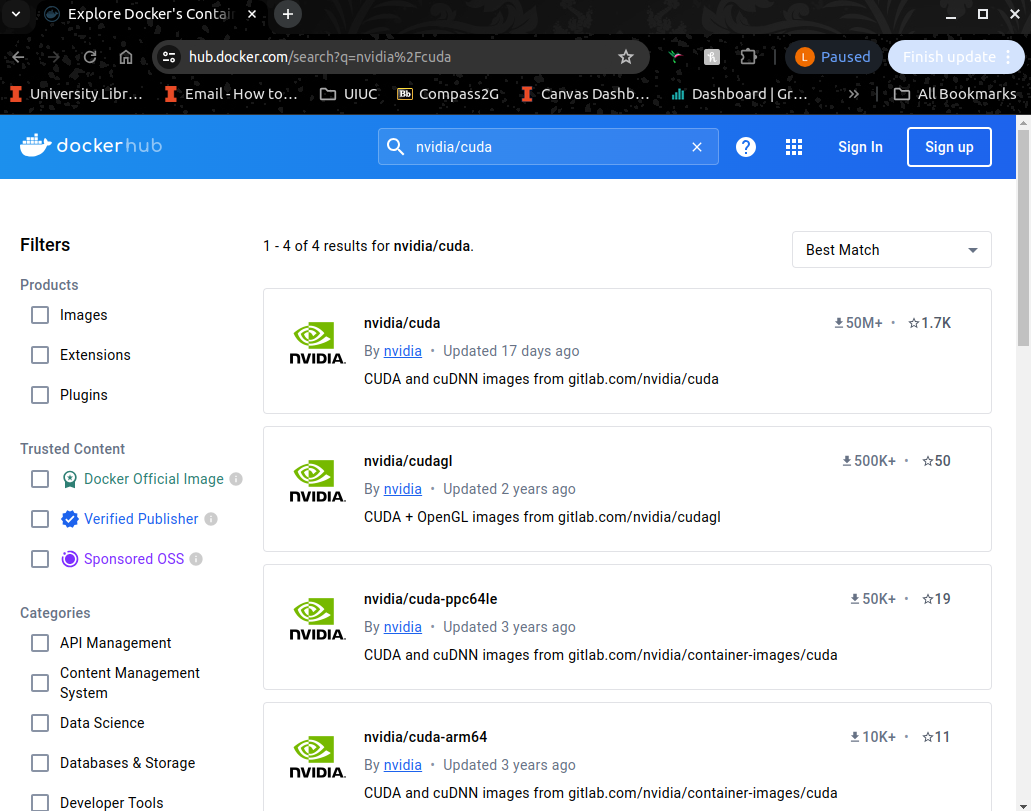Check the Images filter checkbox
The image size is (1031, 811).
point(40,315)
